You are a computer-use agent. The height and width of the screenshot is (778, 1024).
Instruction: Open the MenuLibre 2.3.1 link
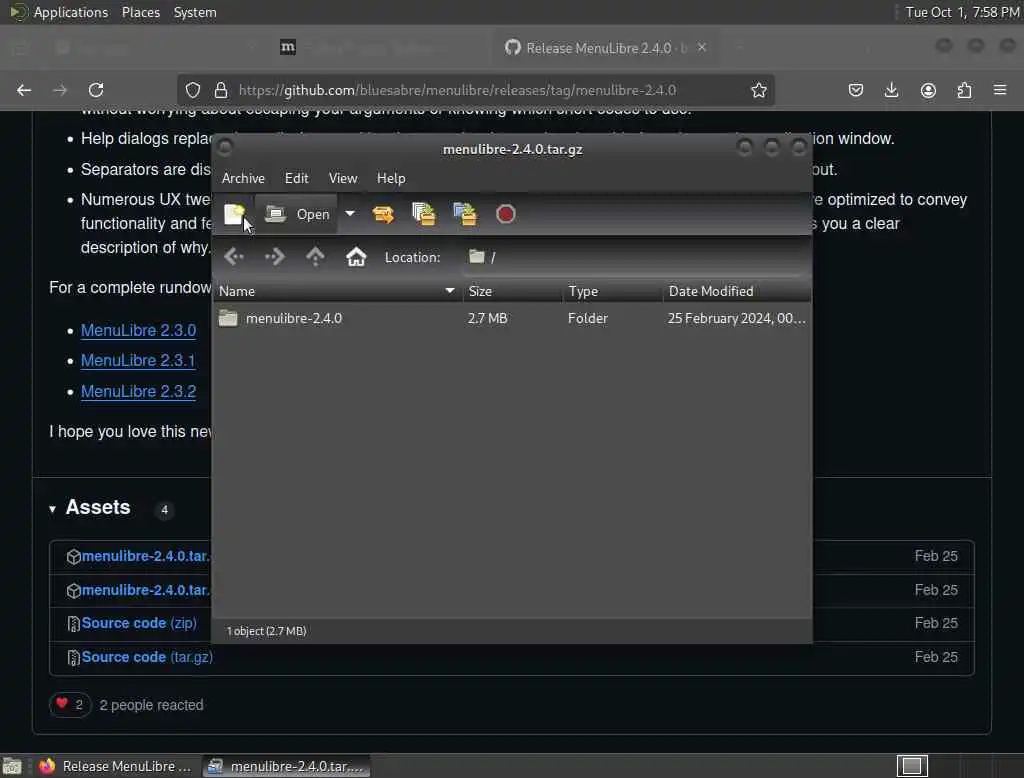tap(138, 361)
